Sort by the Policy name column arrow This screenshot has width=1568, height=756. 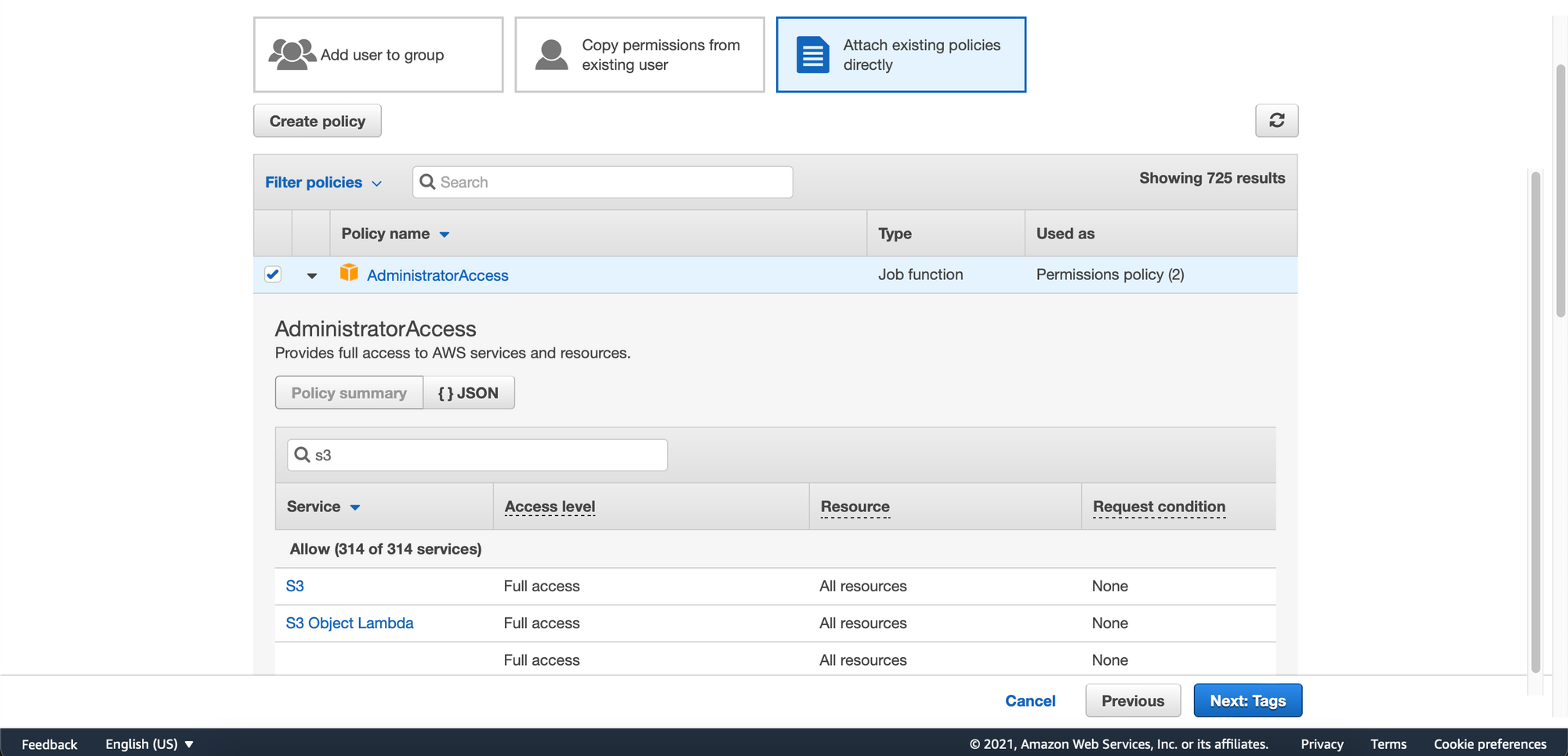[x=445, y=234]
